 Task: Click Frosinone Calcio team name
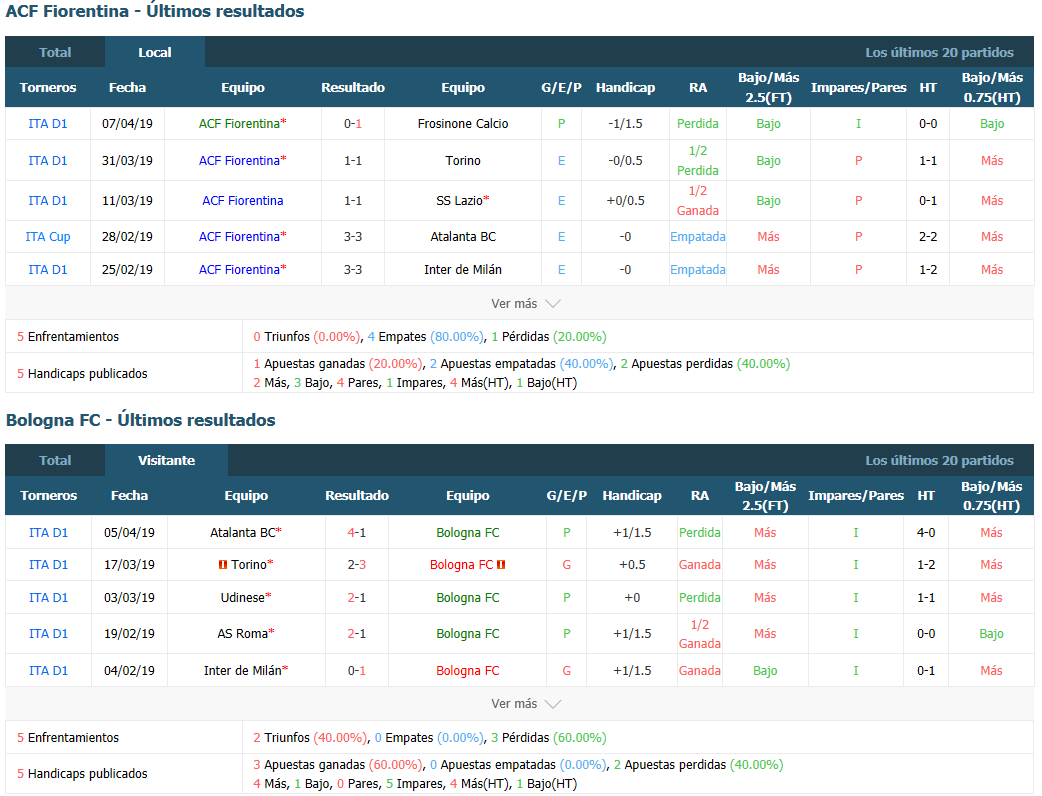click(x=463, y=124)
